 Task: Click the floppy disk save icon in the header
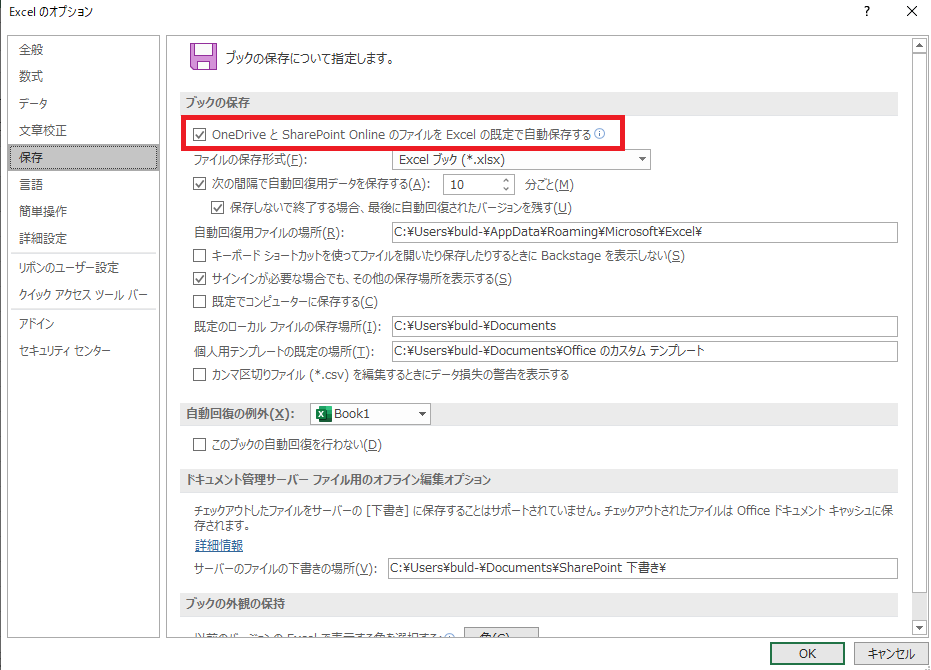point(203,57)
